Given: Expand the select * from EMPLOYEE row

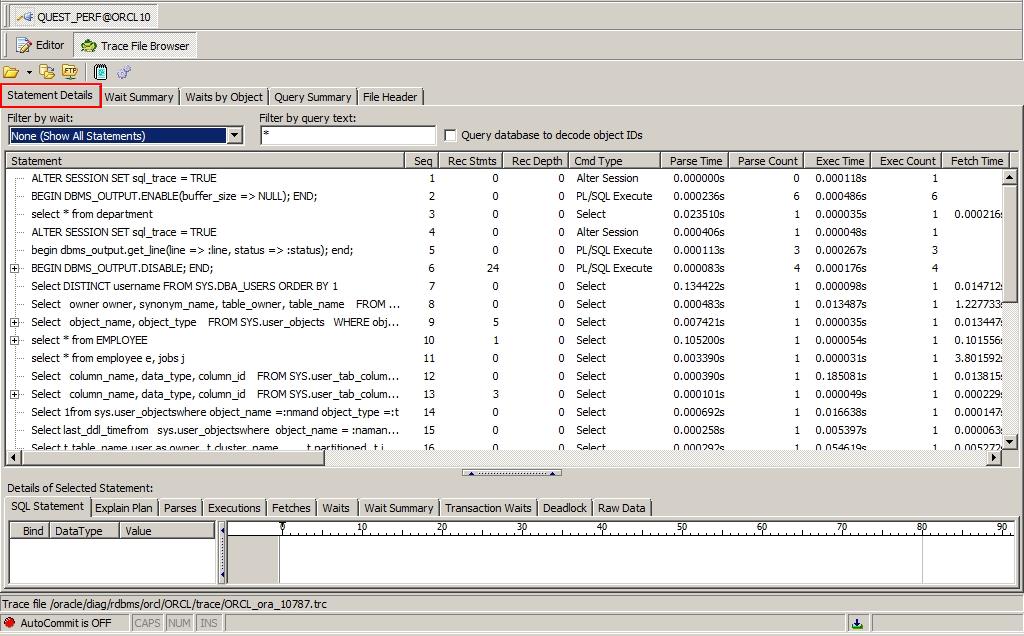Looking at the screenshot, I should coord(15,340).
